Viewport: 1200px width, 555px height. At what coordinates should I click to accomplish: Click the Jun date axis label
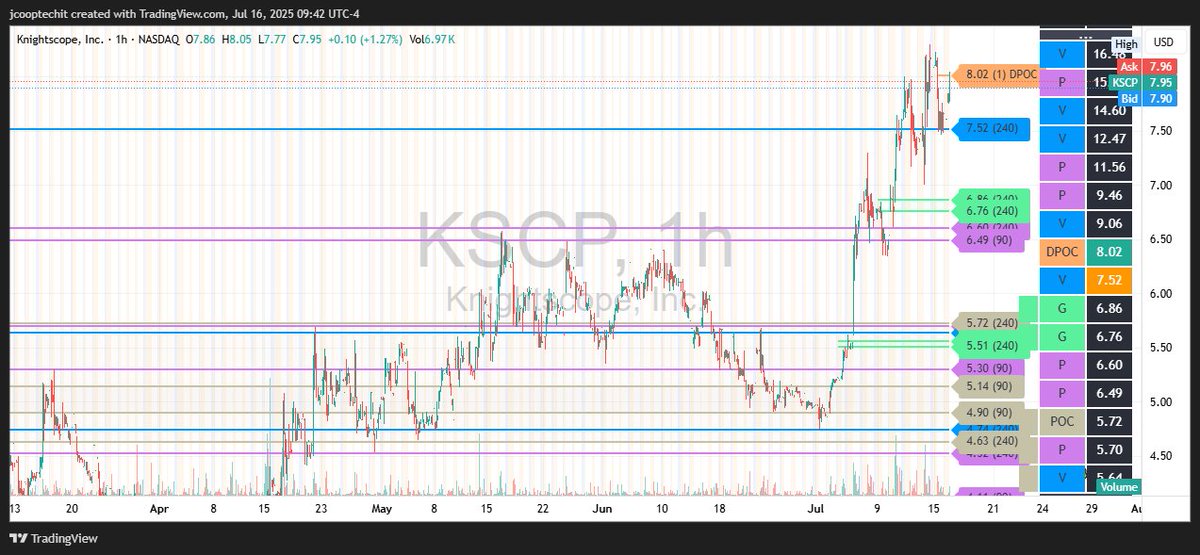[604, 508]
